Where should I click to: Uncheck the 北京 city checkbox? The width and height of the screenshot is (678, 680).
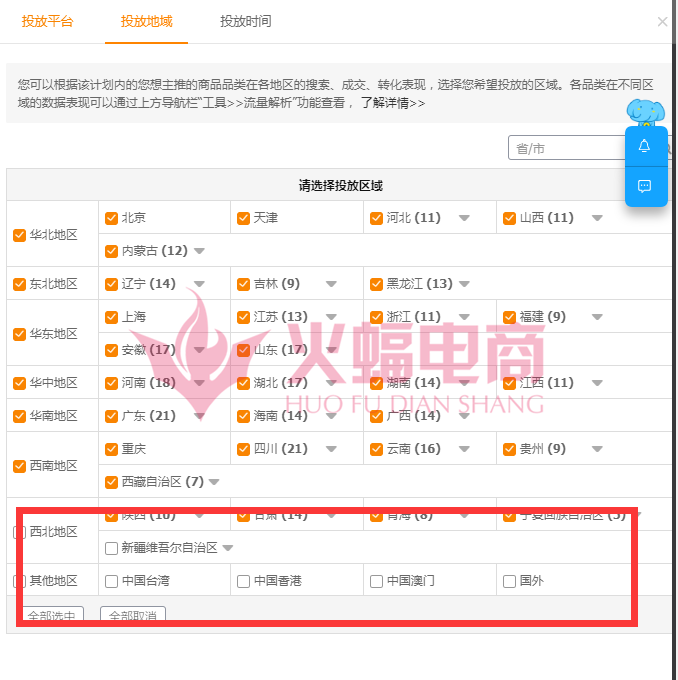[112, 218]
